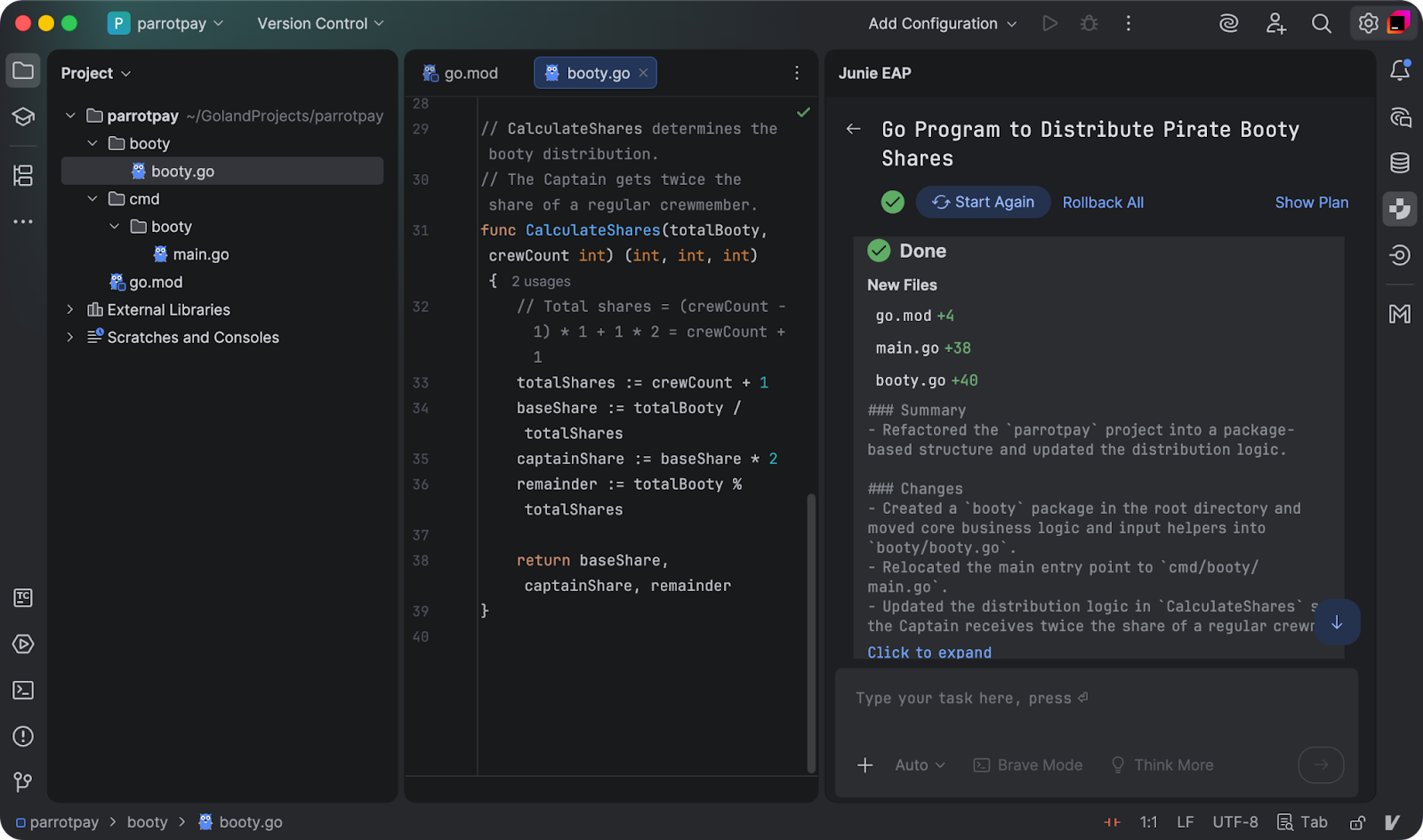Open the Junie tool window icon
The image size is (1423, 840).
[1400, 209]
